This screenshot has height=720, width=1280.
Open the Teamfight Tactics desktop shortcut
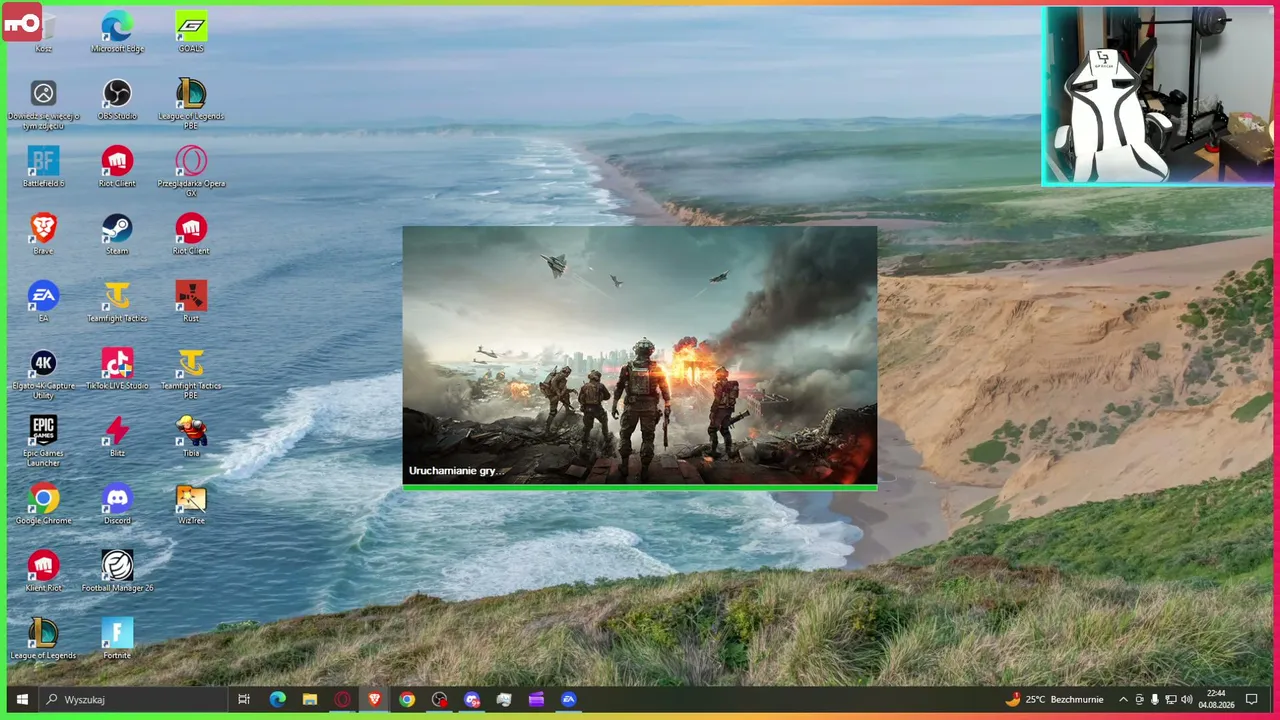(x=117, y=301)
